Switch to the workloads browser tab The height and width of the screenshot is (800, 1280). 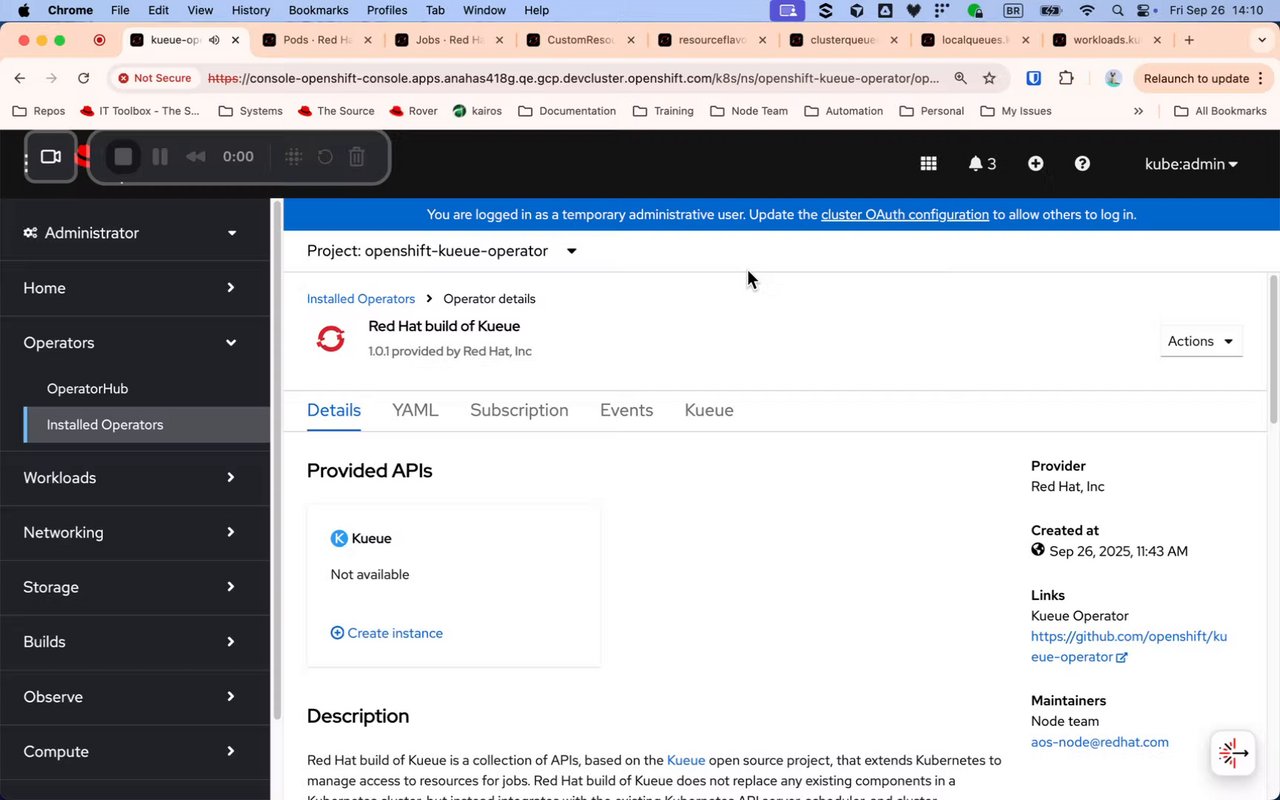1106,40
